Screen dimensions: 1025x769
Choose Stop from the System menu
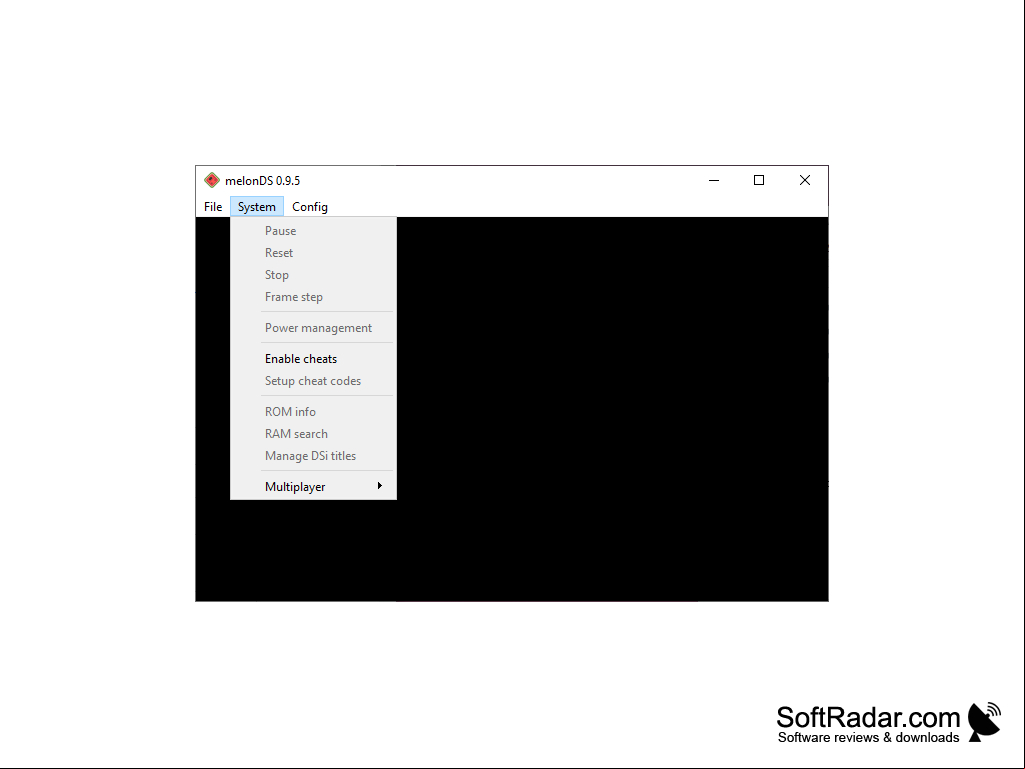pyautogui.click(x=313, y=275)
